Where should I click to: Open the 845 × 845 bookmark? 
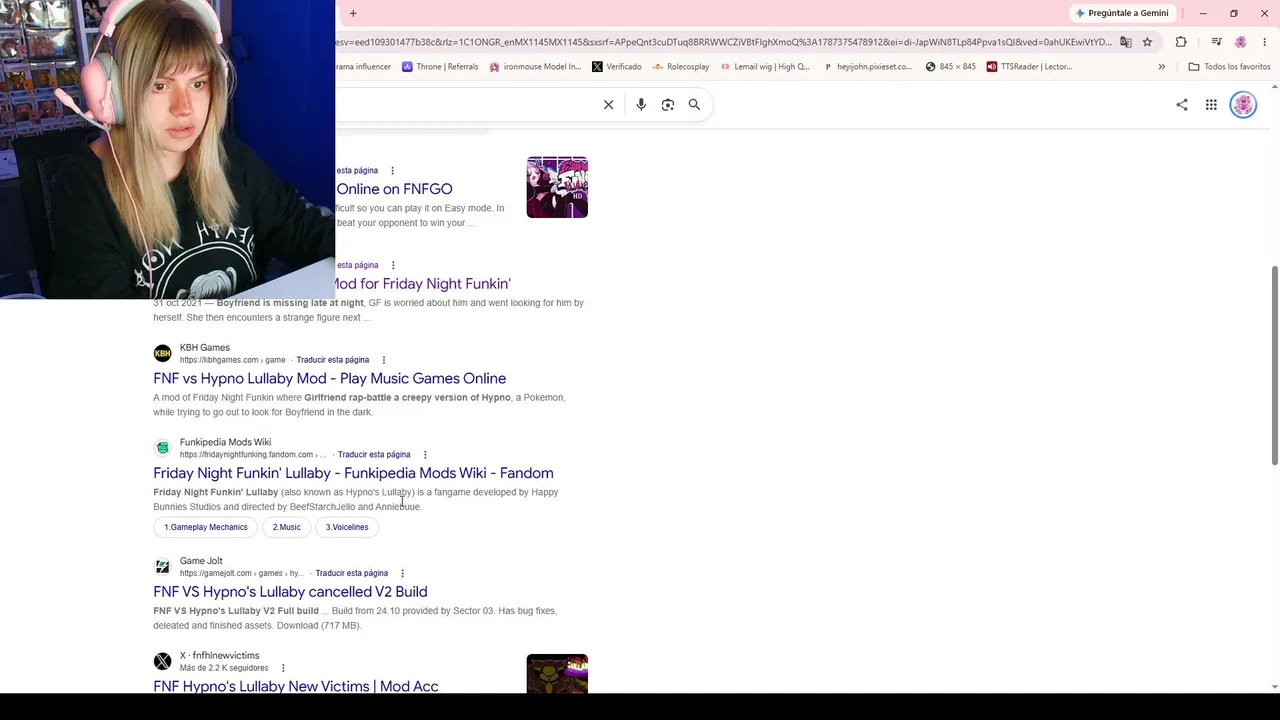950,67
